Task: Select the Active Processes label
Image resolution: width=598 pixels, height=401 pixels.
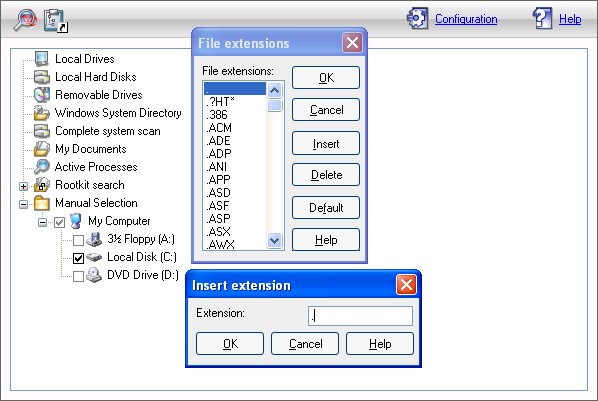Action: 96,167
